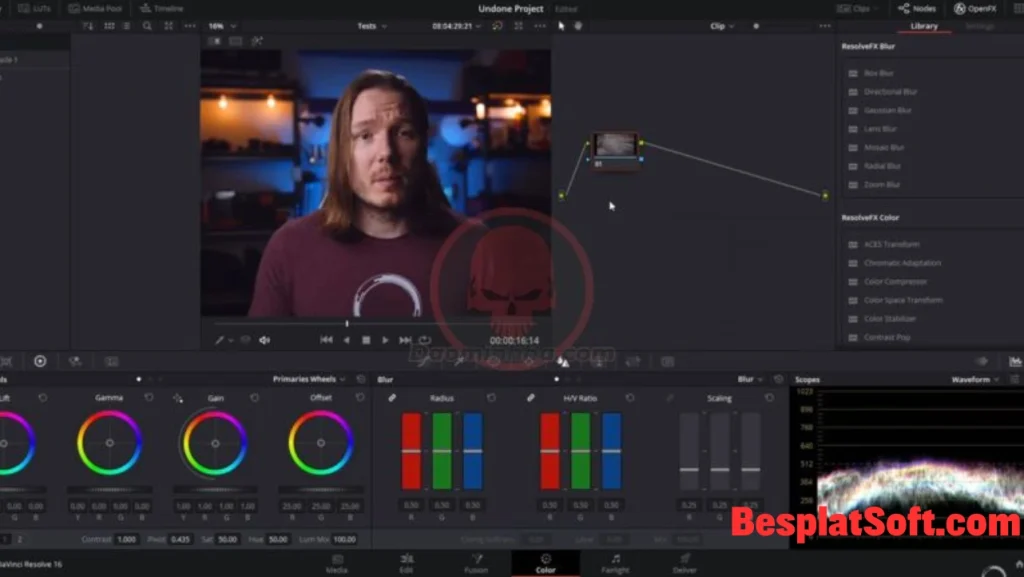Select the corrector node thumbnail
Image resolution: width=1024 pixels, height=577 pixels.
click(x=614, y=147)
